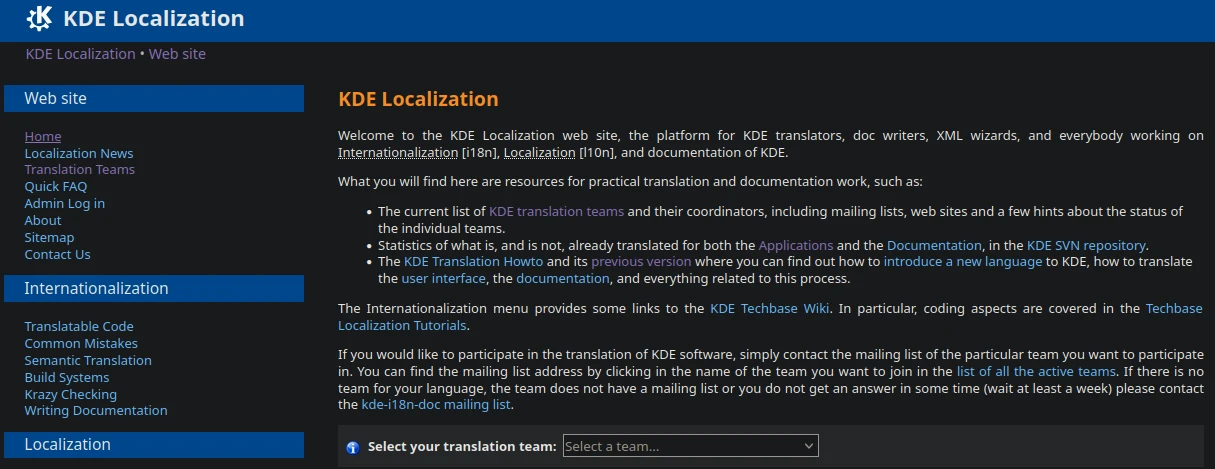Click the Internationalization sidebar section header
The image size is (1215, 469).
pyautogui.click(x=154, y=288)
